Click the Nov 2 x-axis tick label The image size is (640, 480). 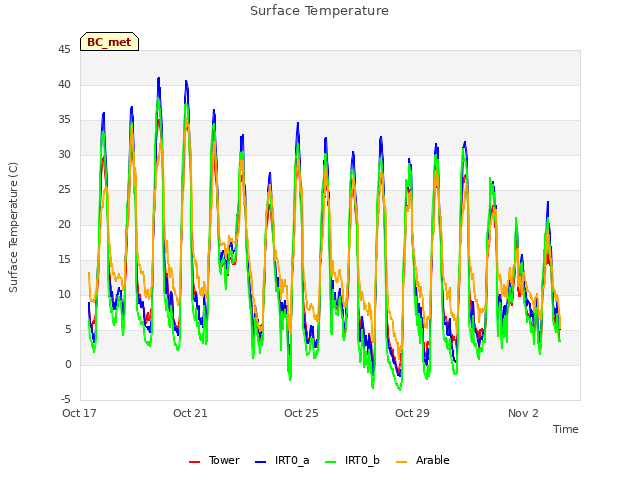pyautogui.click(x=523, y=413)
